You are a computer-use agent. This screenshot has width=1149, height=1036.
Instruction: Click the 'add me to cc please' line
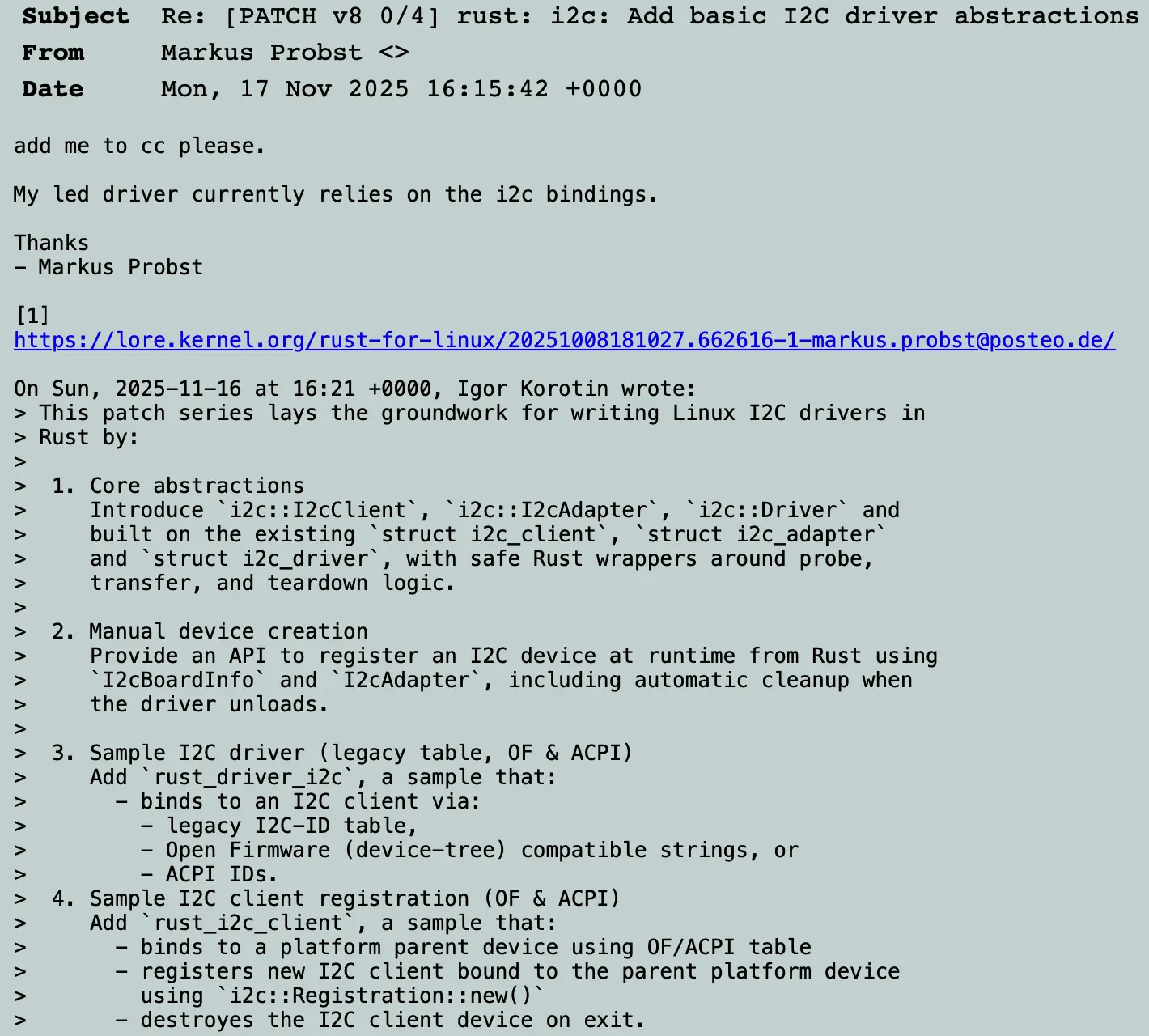pyautogui.click(x=139, y=146)
